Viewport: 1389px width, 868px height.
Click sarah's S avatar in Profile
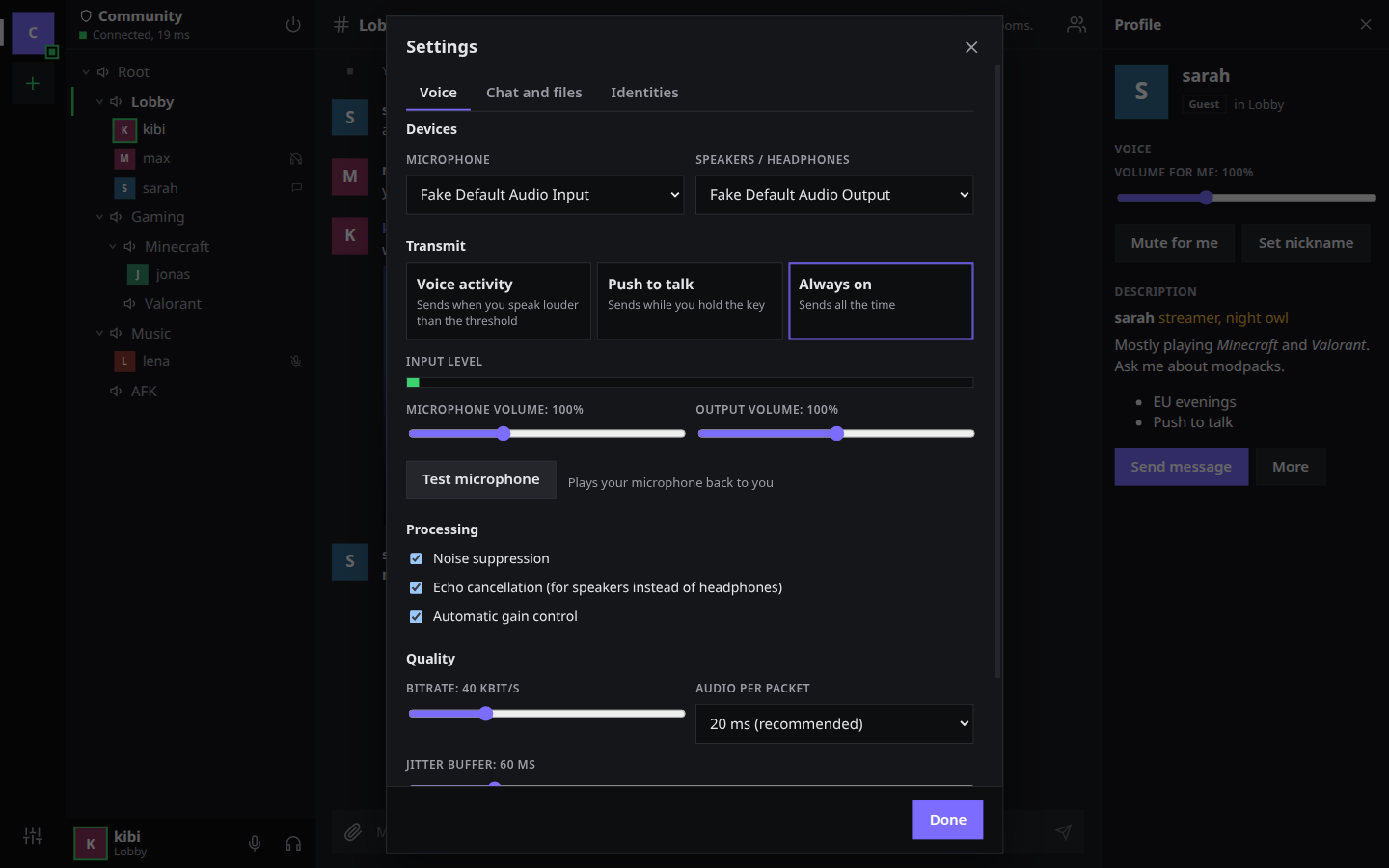(x=1141, y=92)
